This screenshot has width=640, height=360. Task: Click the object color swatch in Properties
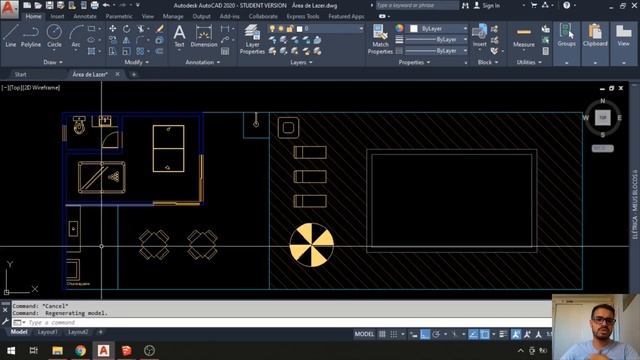[x=413, y=29]
